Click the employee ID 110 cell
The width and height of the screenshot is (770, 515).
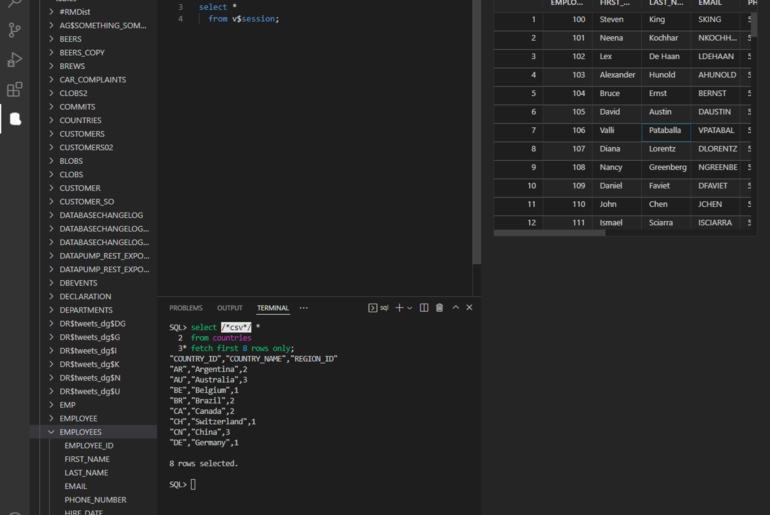(568, 204)
